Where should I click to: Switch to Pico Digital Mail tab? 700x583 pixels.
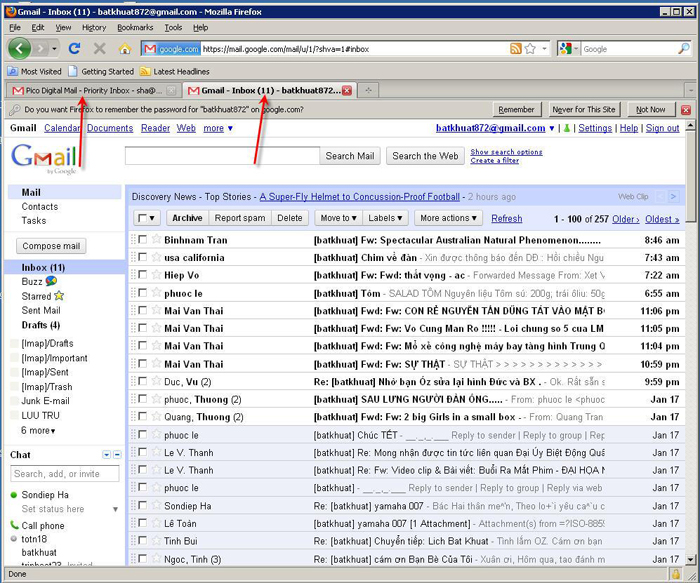pyautogui.click(x=93, y=90)
